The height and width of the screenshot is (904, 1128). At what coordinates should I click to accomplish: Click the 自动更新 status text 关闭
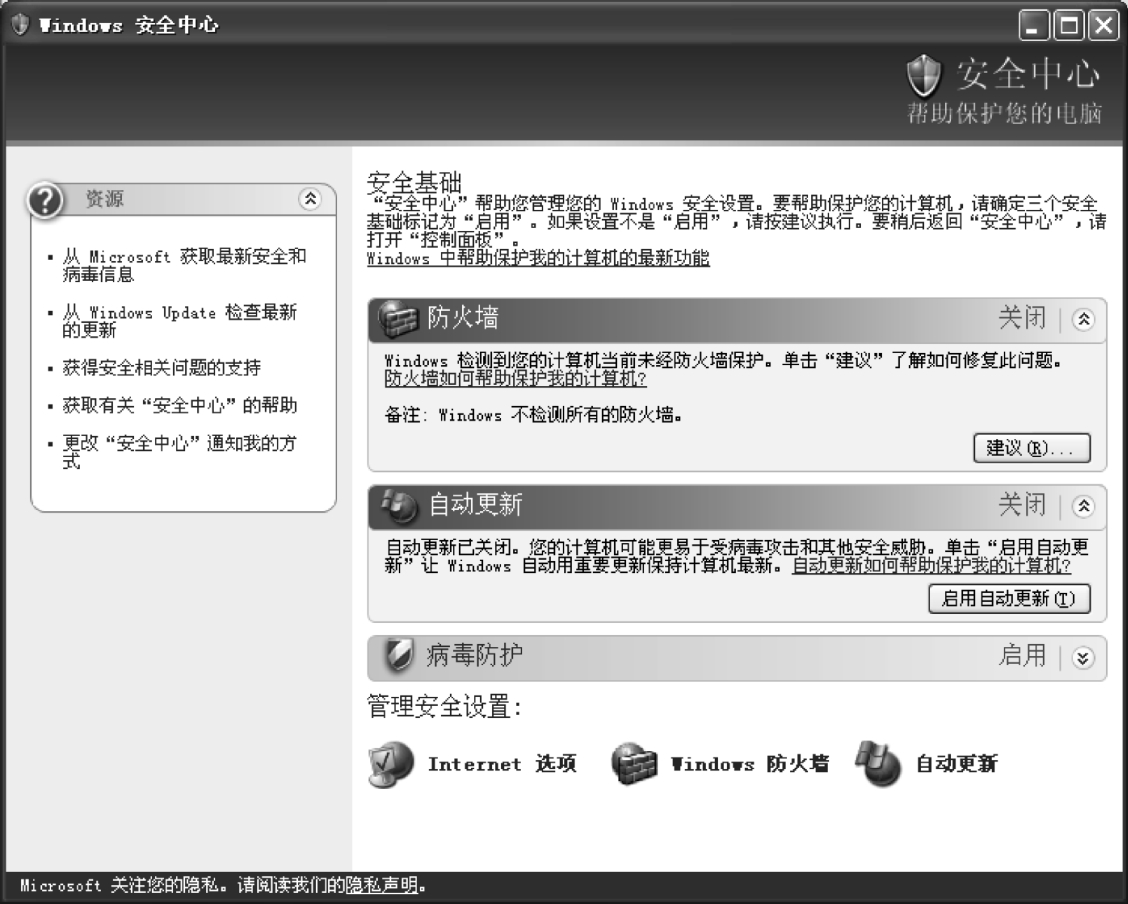coord(1022,505)
